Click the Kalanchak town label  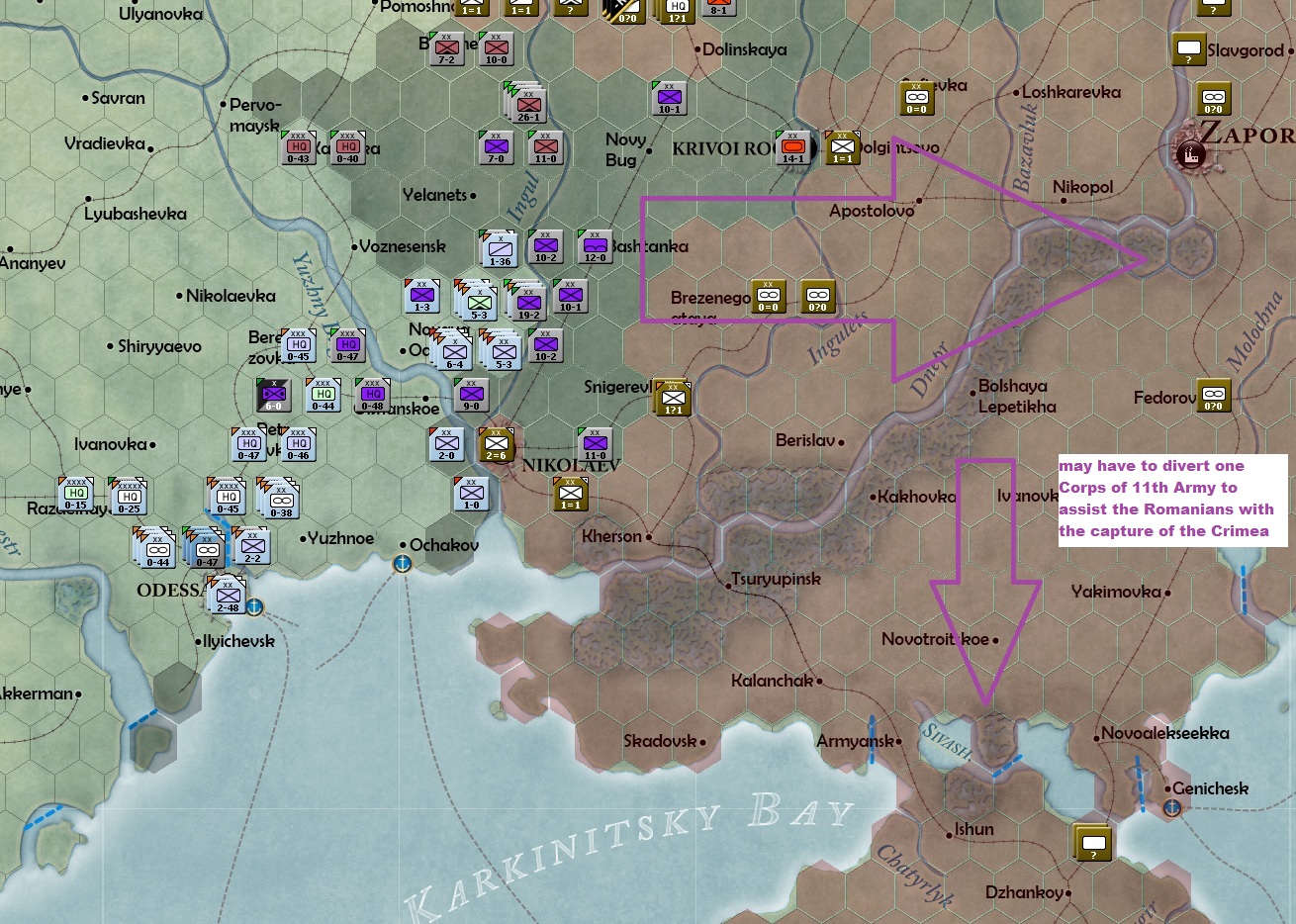(x=772, y=681)
